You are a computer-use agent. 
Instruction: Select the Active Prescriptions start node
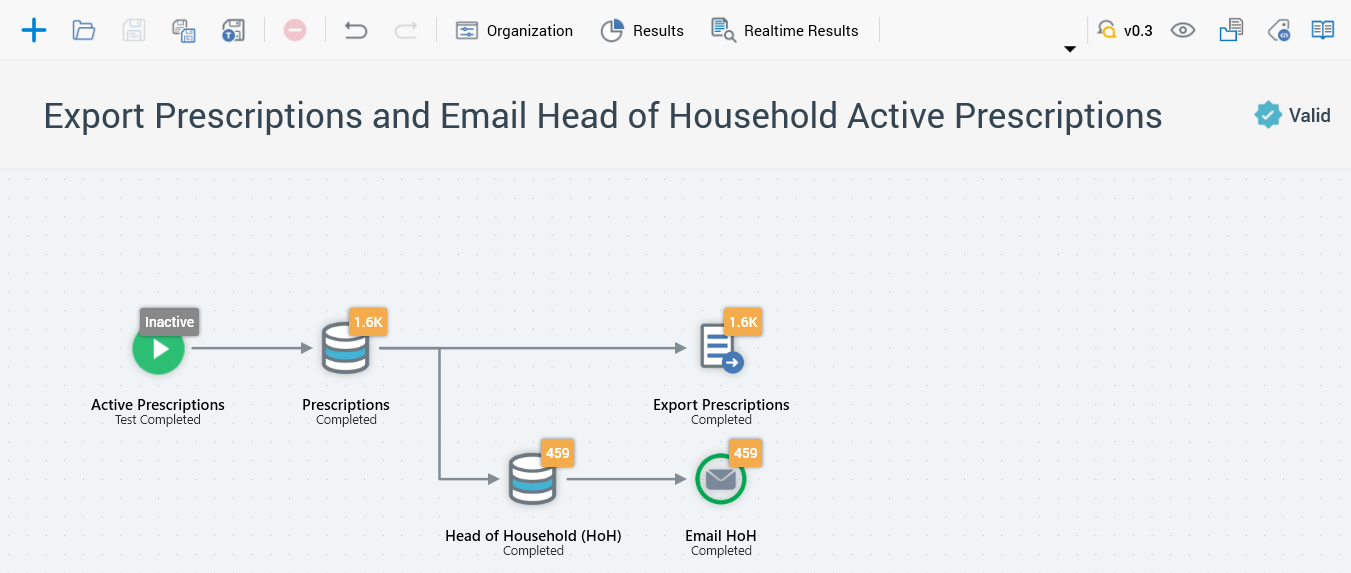(158, 351)
